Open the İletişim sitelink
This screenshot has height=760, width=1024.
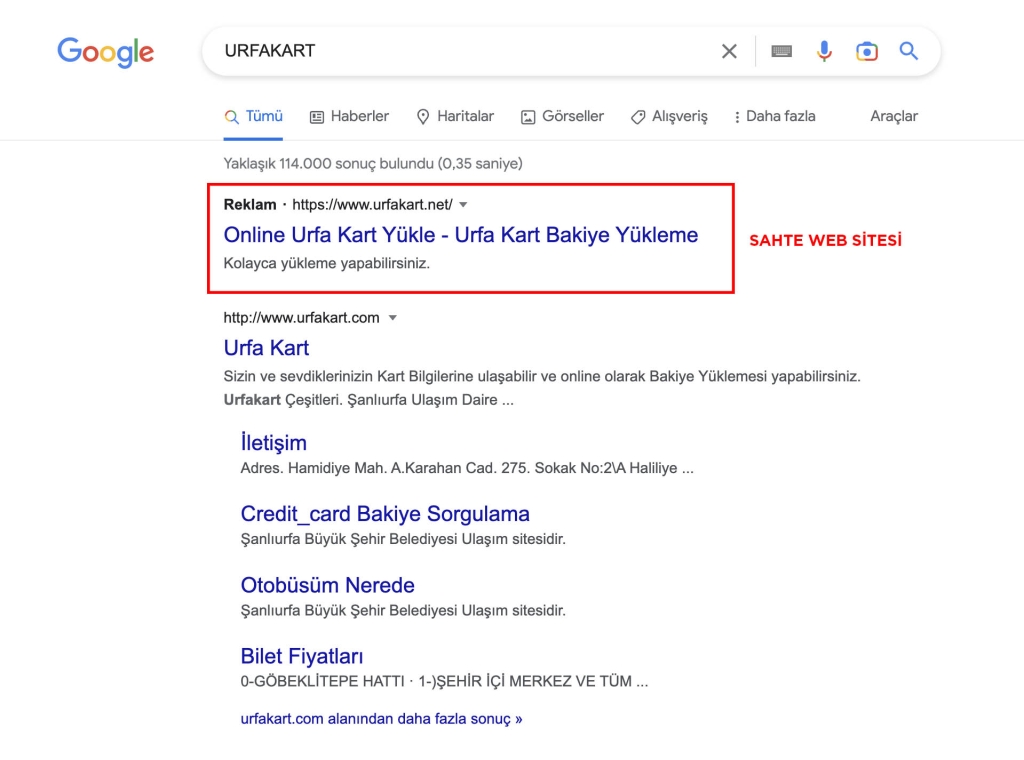[273, 443]
